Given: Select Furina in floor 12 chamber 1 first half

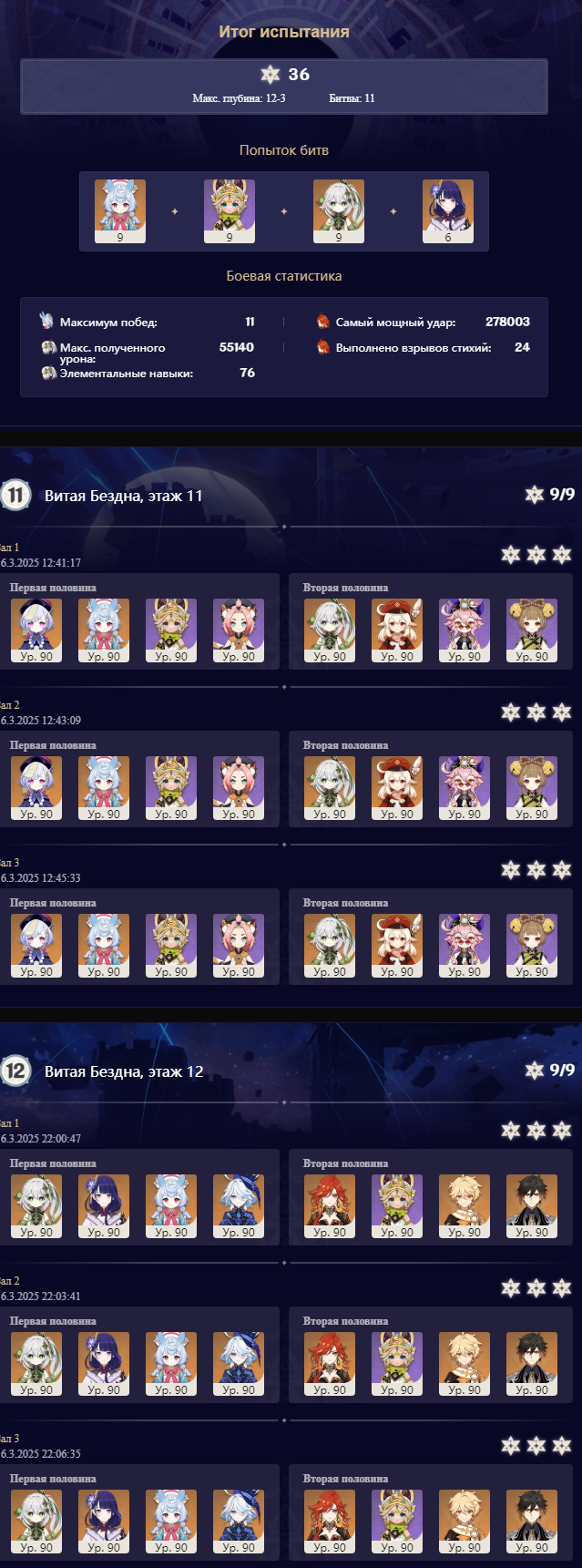Looking at the screenshot, I should tap(239, 1206).
